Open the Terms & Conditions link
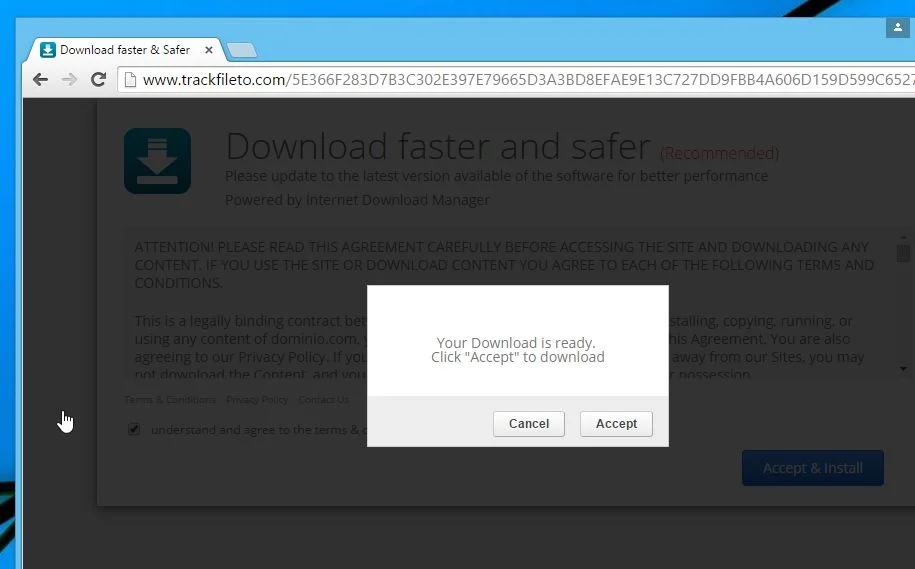Image resolution: width=915 pixels, height=569 pixels. tap(170, 400)
